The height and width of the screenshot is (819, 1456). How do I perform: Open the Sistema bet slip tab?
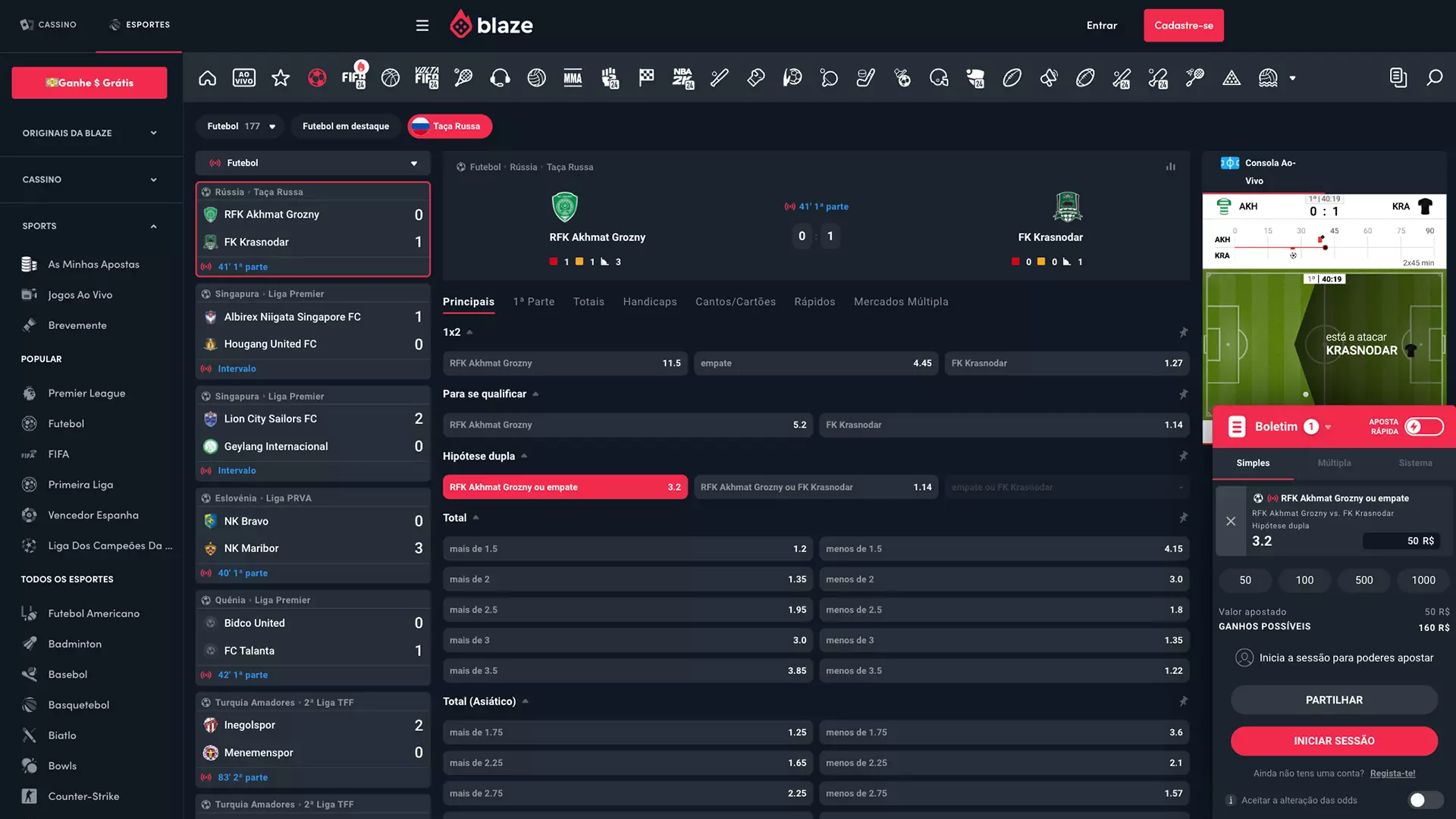click(x=1415, y=463)
